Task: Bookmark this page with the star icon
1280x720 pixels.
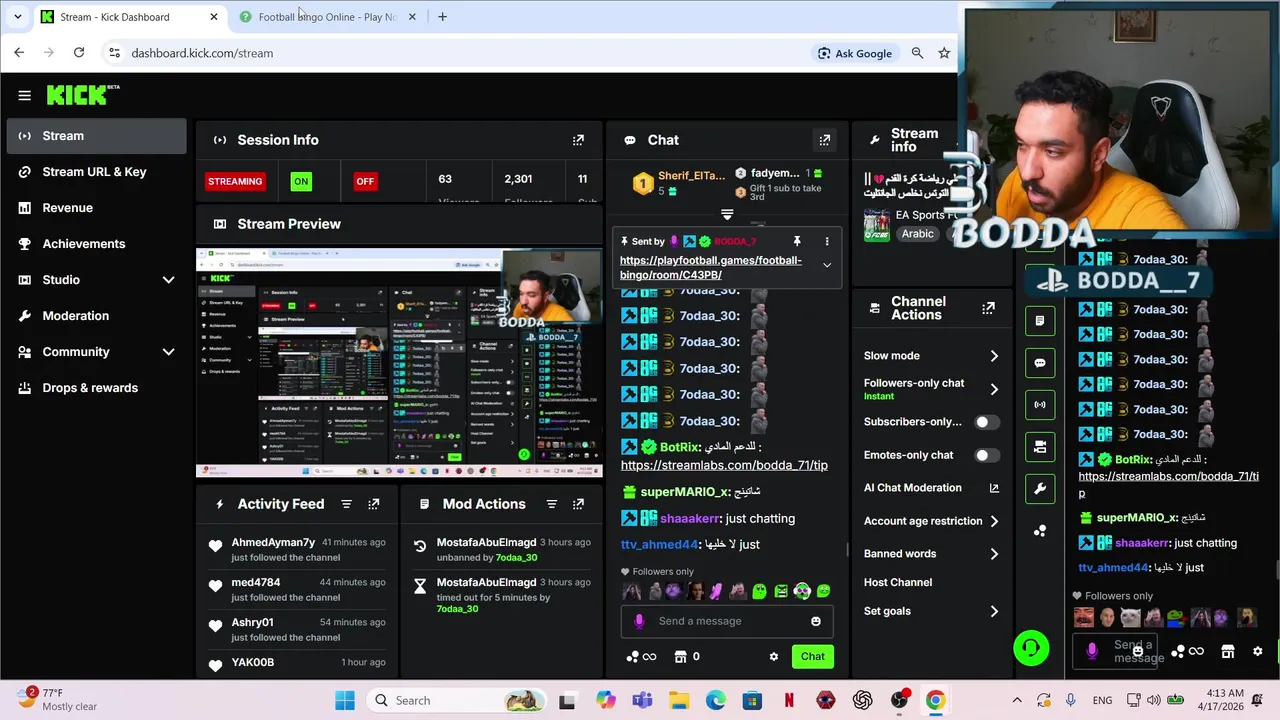Action: click(944, 53)
